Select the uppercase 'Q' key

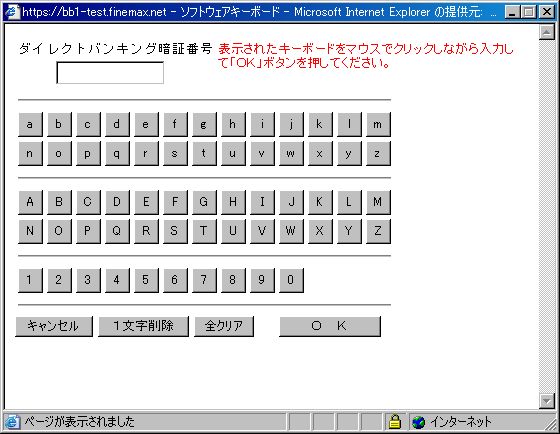pyautogui.click(x=117, y=231)
